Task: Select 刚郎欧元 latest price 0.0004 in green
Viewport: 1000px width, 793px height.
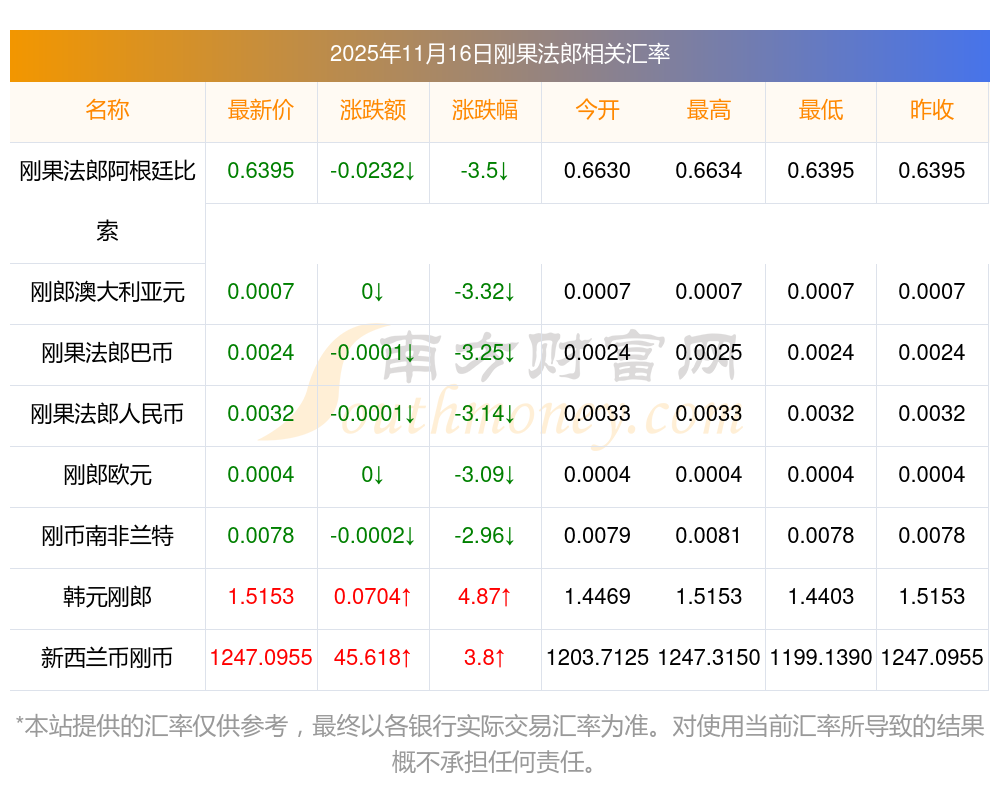Action: (x=260, y=475)
